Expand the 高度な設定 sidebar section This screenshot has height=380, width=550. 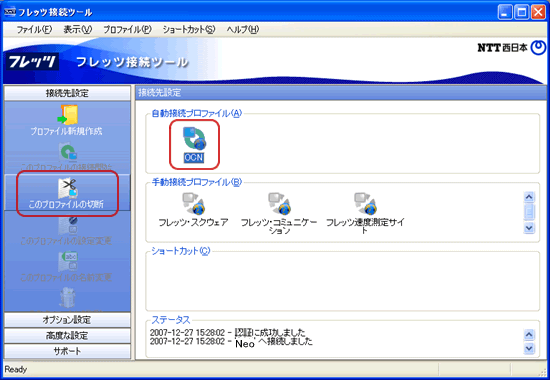click(x=67, y=336)
